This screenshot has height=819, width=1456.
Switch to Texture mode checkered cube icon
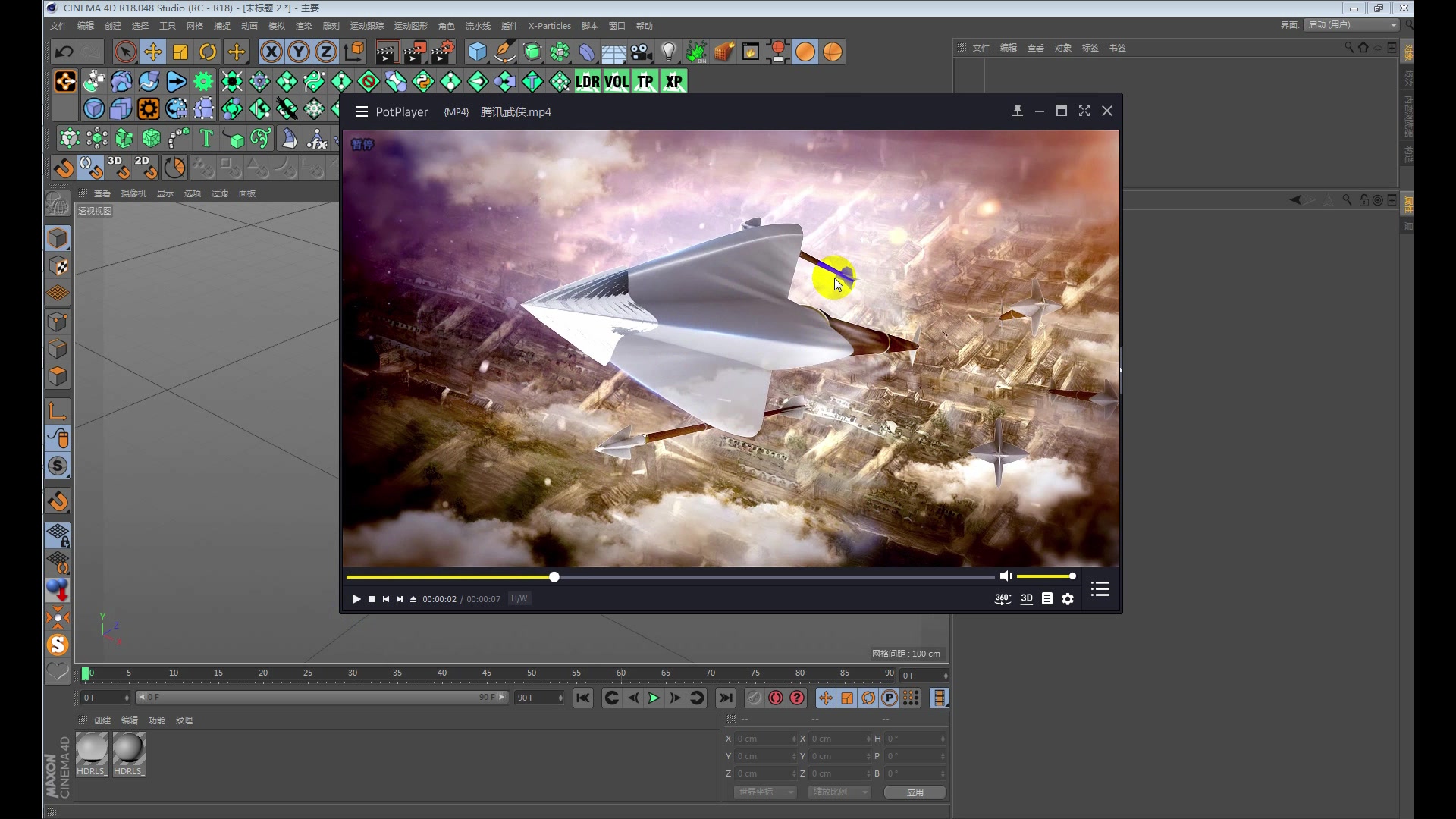pos(58,266)
